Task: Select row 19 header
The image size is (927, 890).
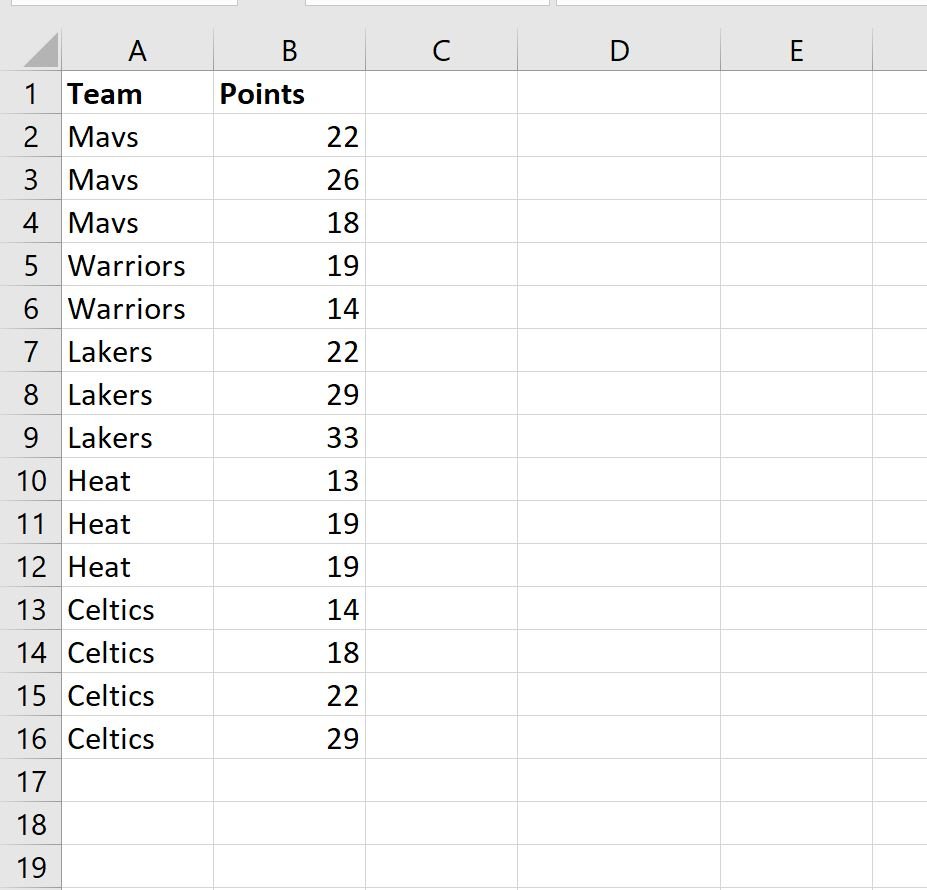Action: (x=31, y=867)
